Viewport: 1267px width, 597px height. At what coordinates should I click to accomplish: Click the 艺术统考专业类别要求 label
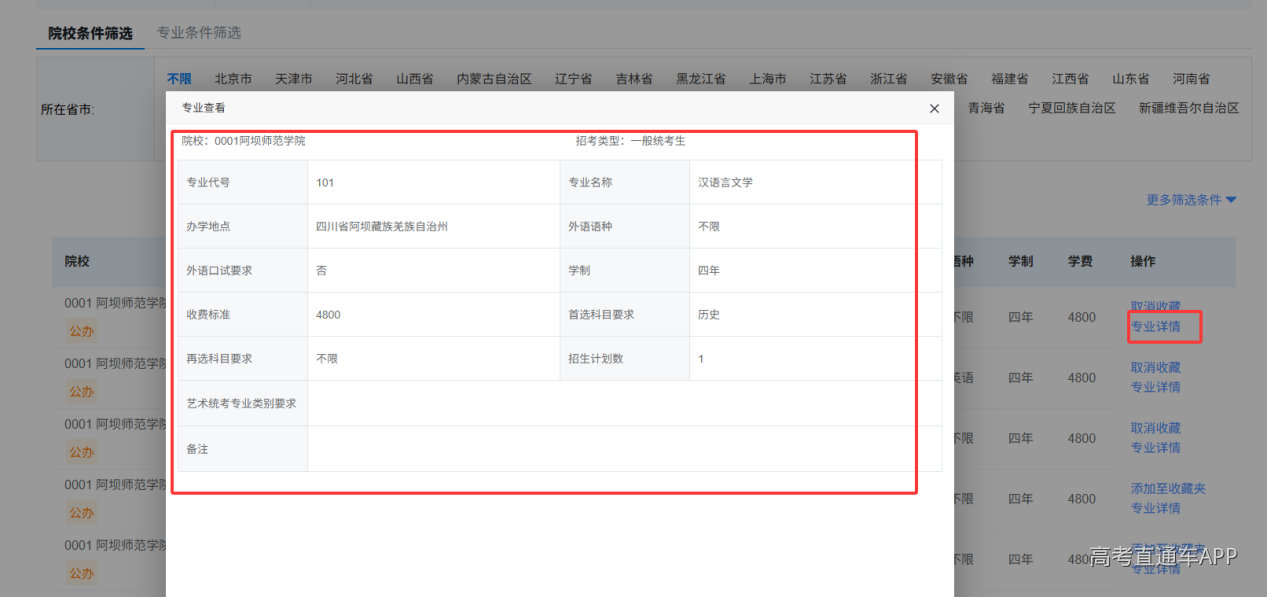[241, 403]
